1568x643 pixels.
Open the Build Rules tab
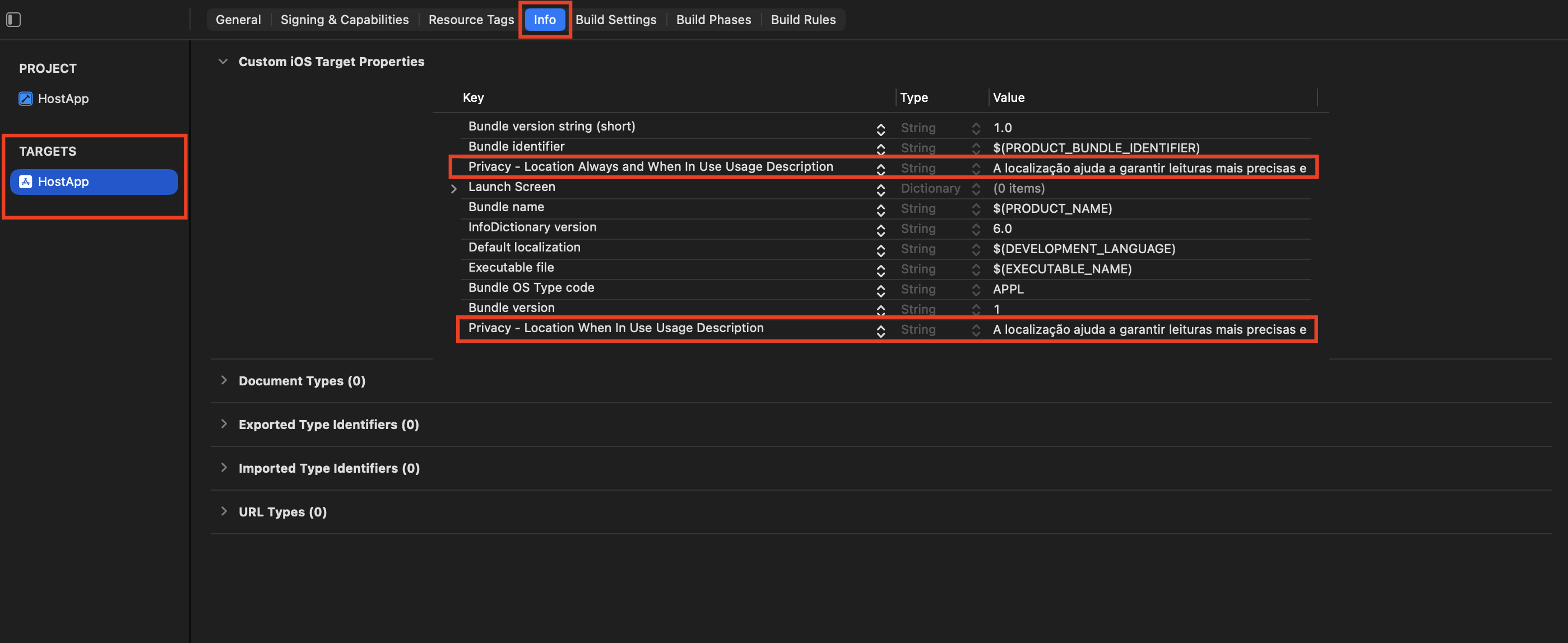click(804, 20)
